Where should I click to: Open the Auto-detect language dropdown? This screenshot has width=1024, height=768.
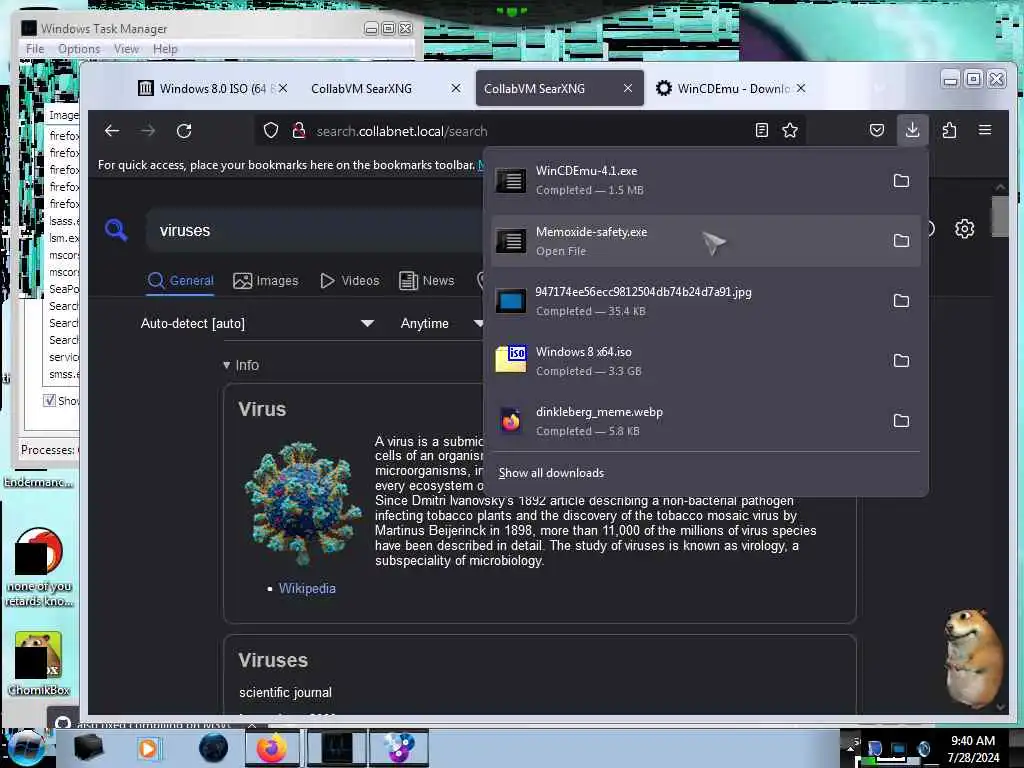point(257,323)
